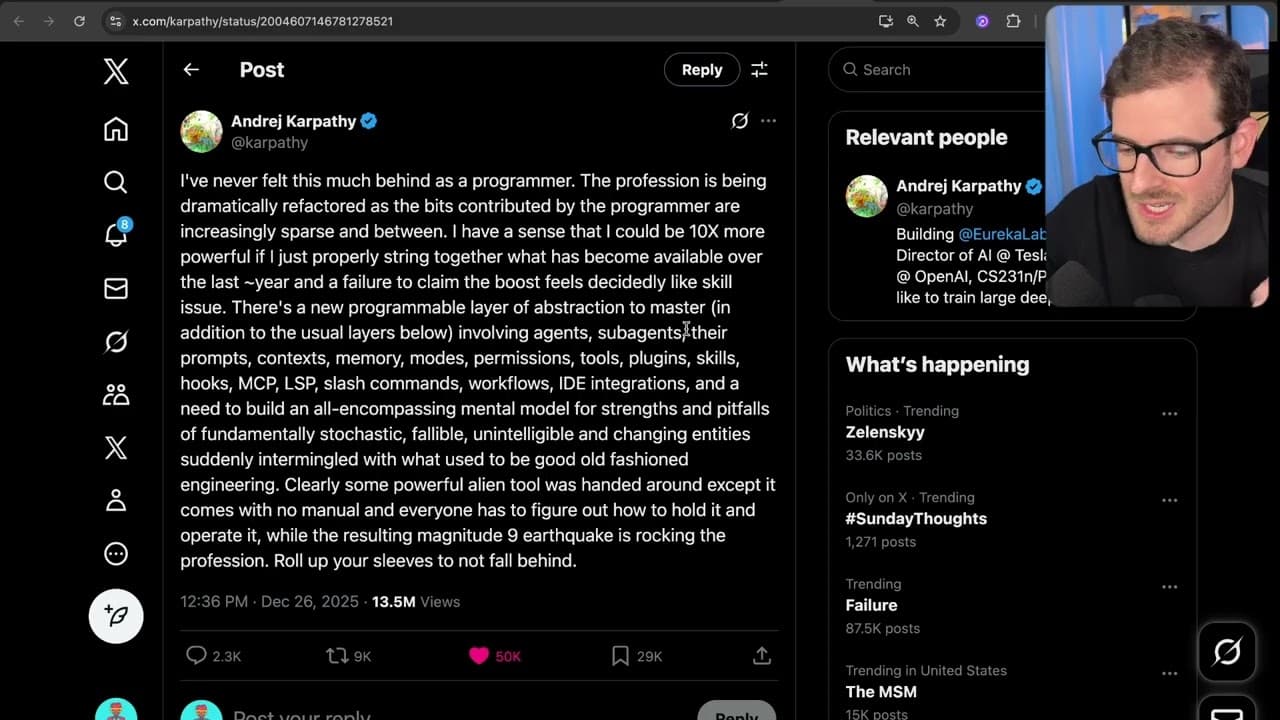Expand more options for Zelenskyy trend
1280x720 pixels.
coord(1169,413)
